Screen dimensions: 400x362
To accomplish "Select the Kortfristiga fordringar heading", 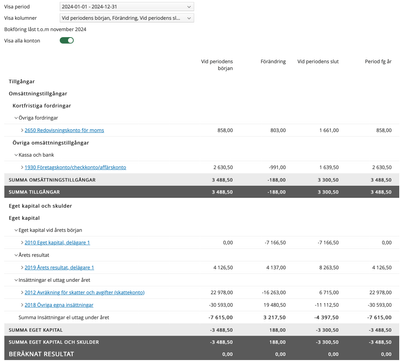I will (42, 106).
